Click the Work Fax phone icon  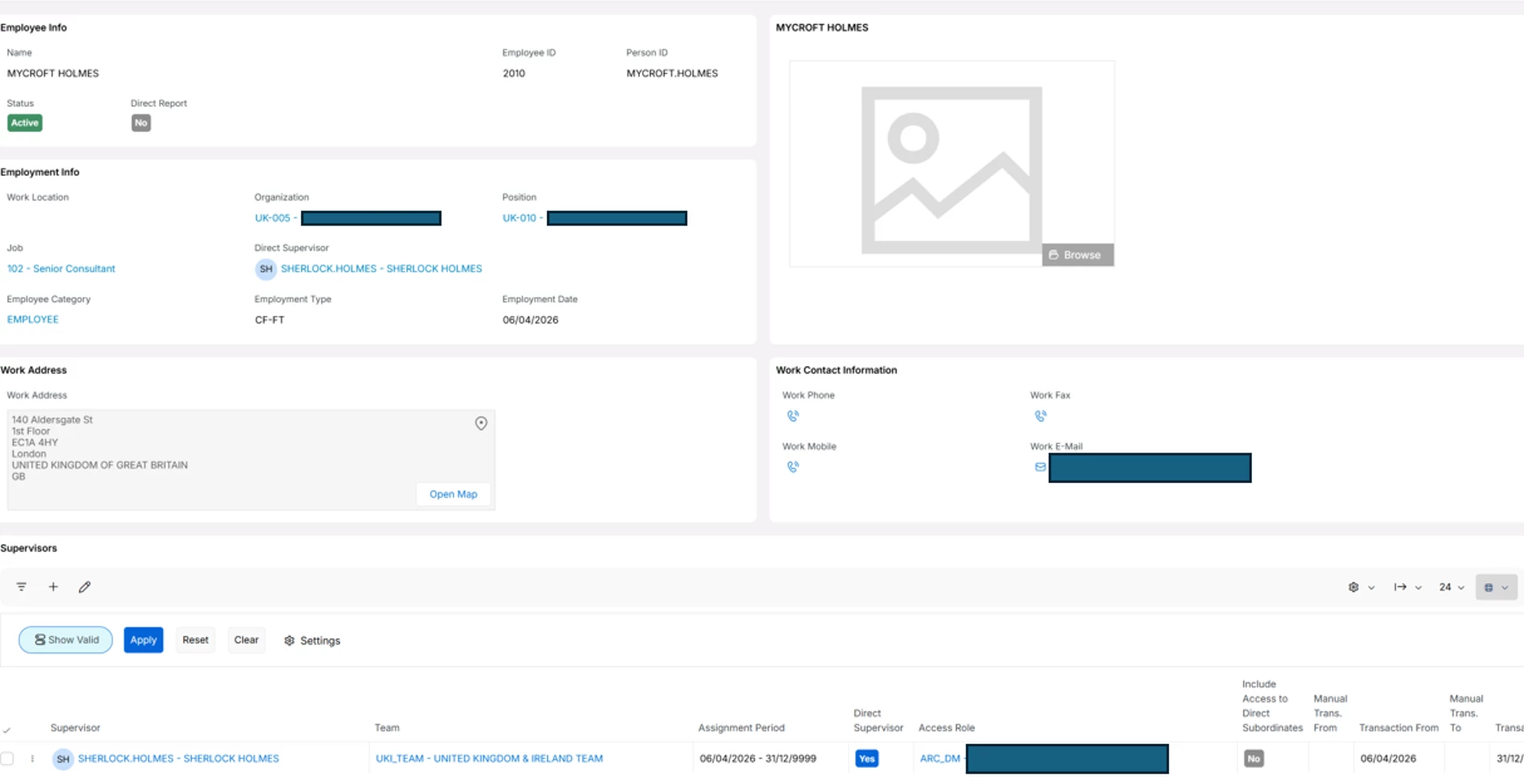(1041, 416)
